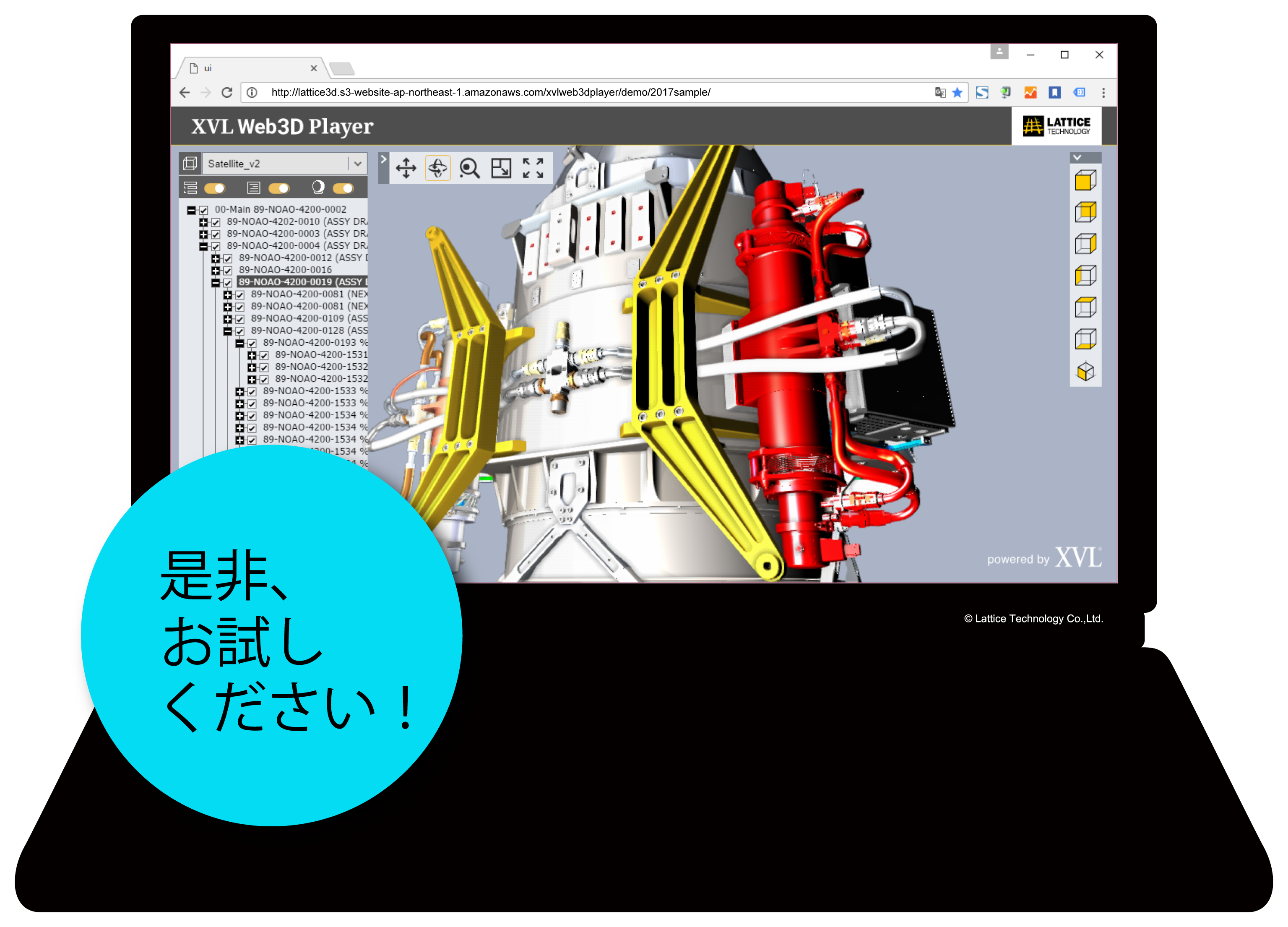
Task: Click the orange chart extension icon
Action: [x=1030, y=93]
